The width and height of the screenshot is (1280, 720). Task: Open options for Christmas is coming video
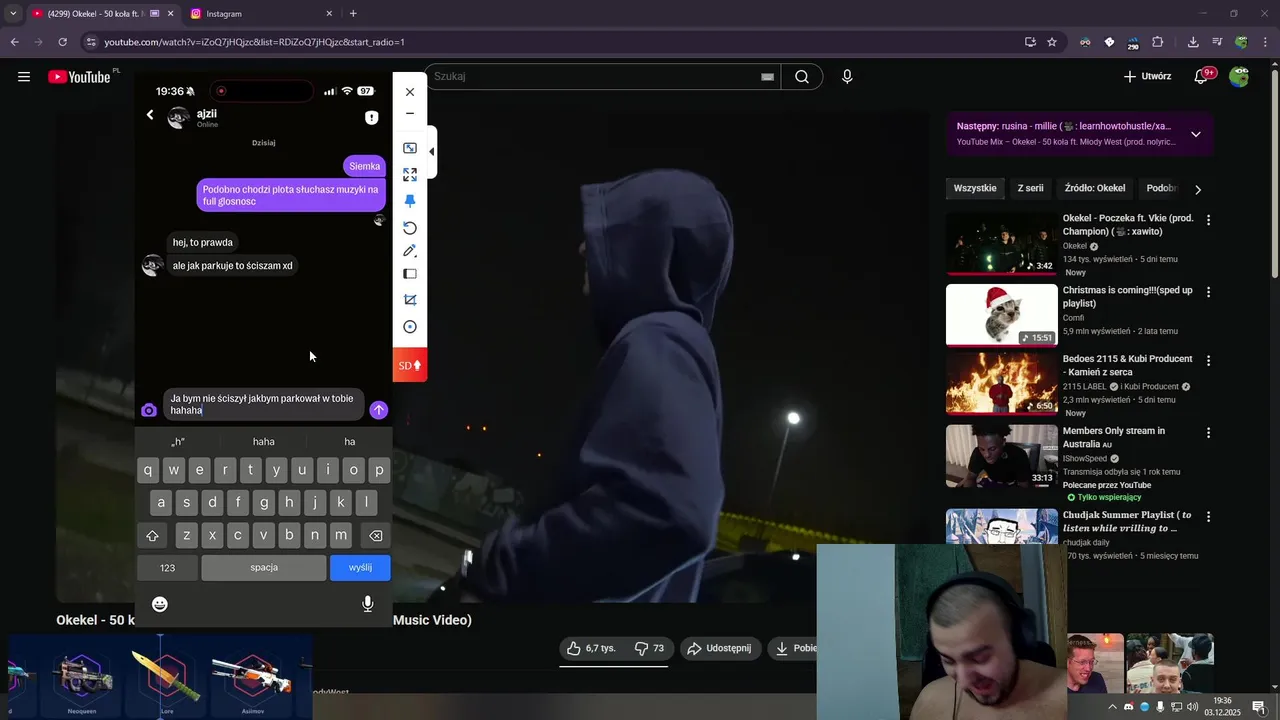click(x=1208, y=292)
